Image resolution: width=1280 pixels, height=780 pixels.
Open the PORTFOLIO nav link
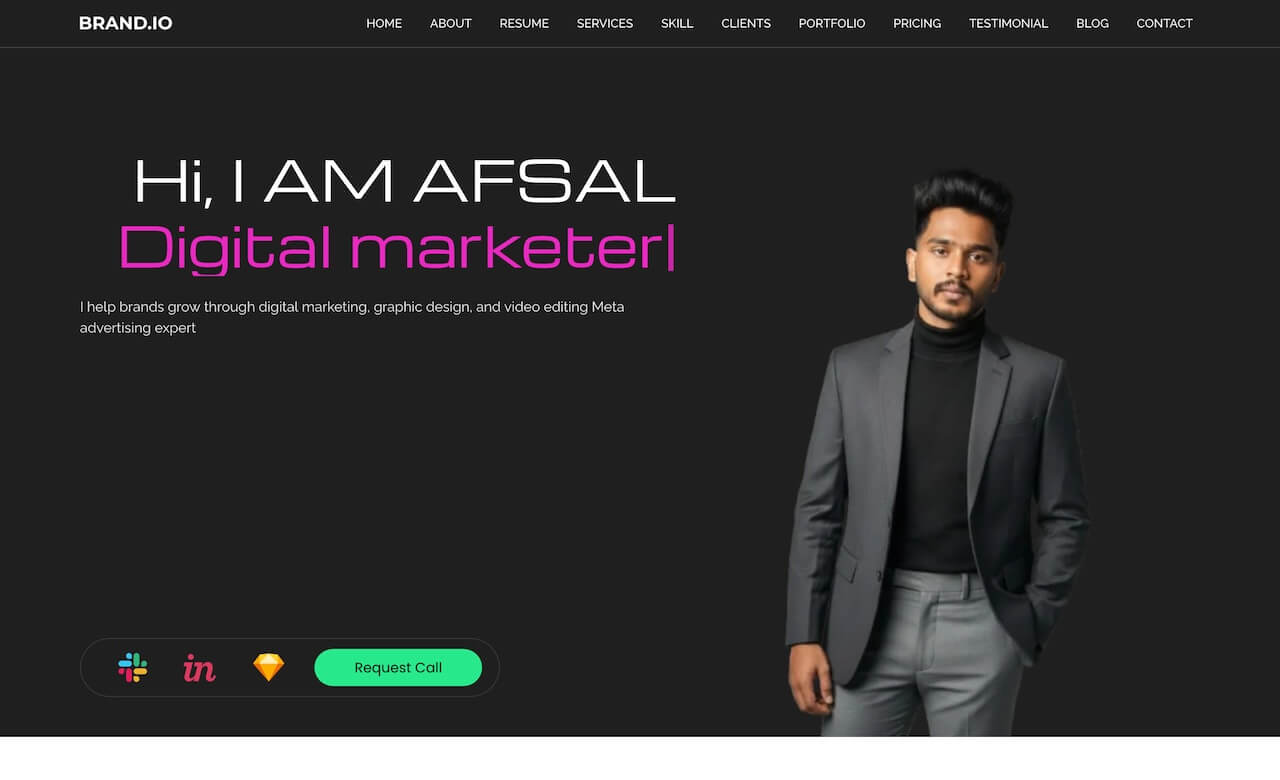pyautogui.click(x=832, y=23)
